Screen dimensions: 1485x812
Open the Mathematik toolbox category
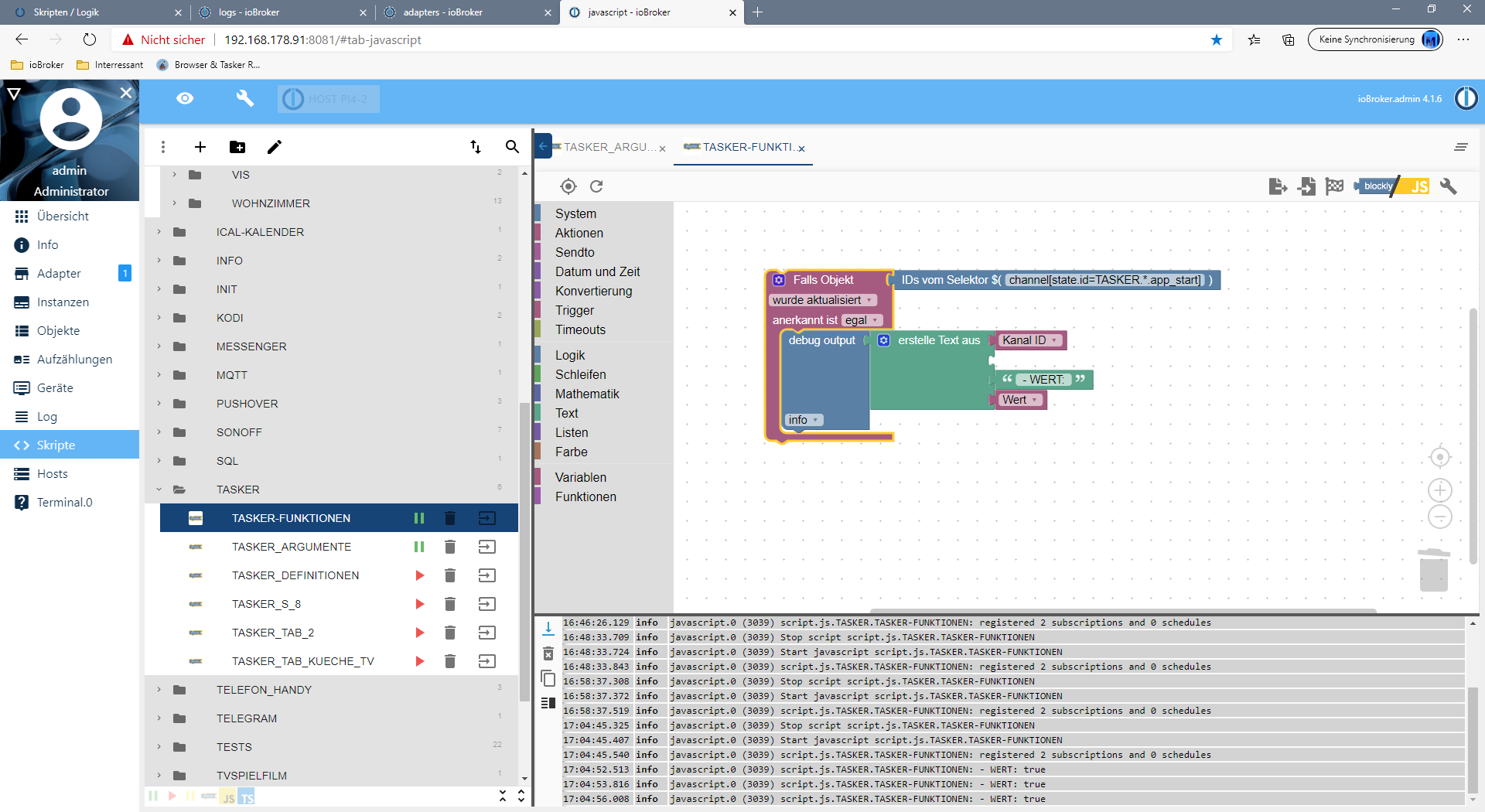587,394
